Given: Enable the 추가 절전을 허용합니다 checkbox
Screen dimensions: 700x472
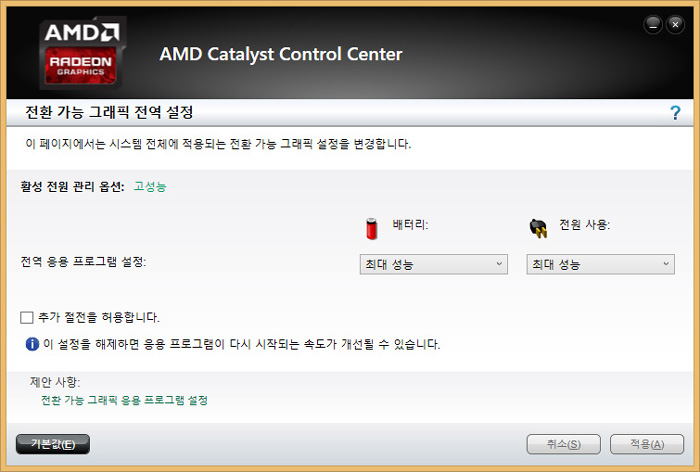Looking at the screenshot, I should point(27,318).
